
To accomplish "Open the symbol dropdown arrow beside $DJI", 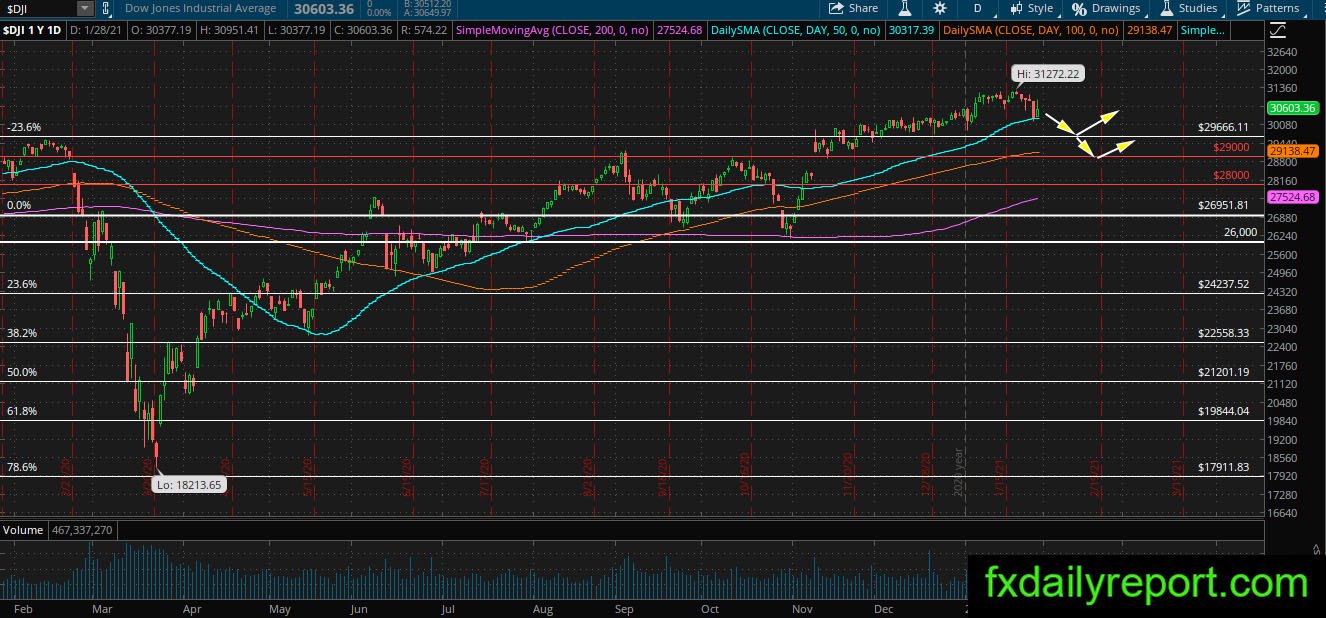I will click(x=85, y=8).
